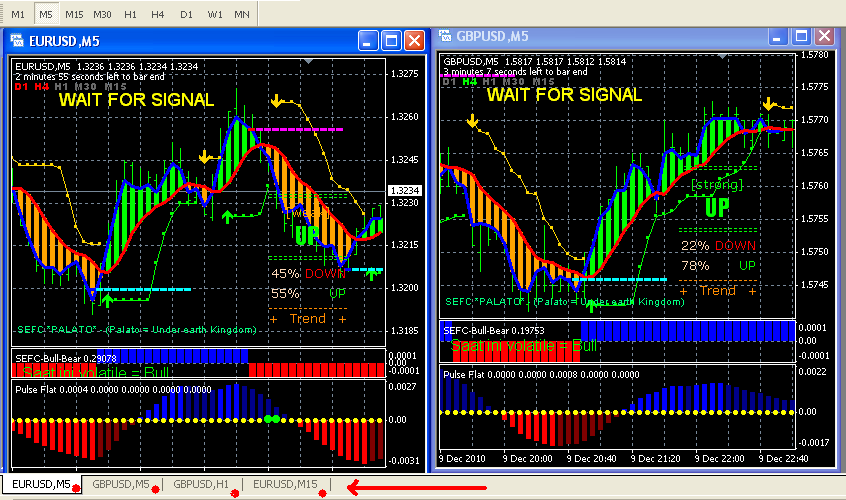Click the current price label 1.3234
The height and width of the screenshot is (500, 846).
405,191
